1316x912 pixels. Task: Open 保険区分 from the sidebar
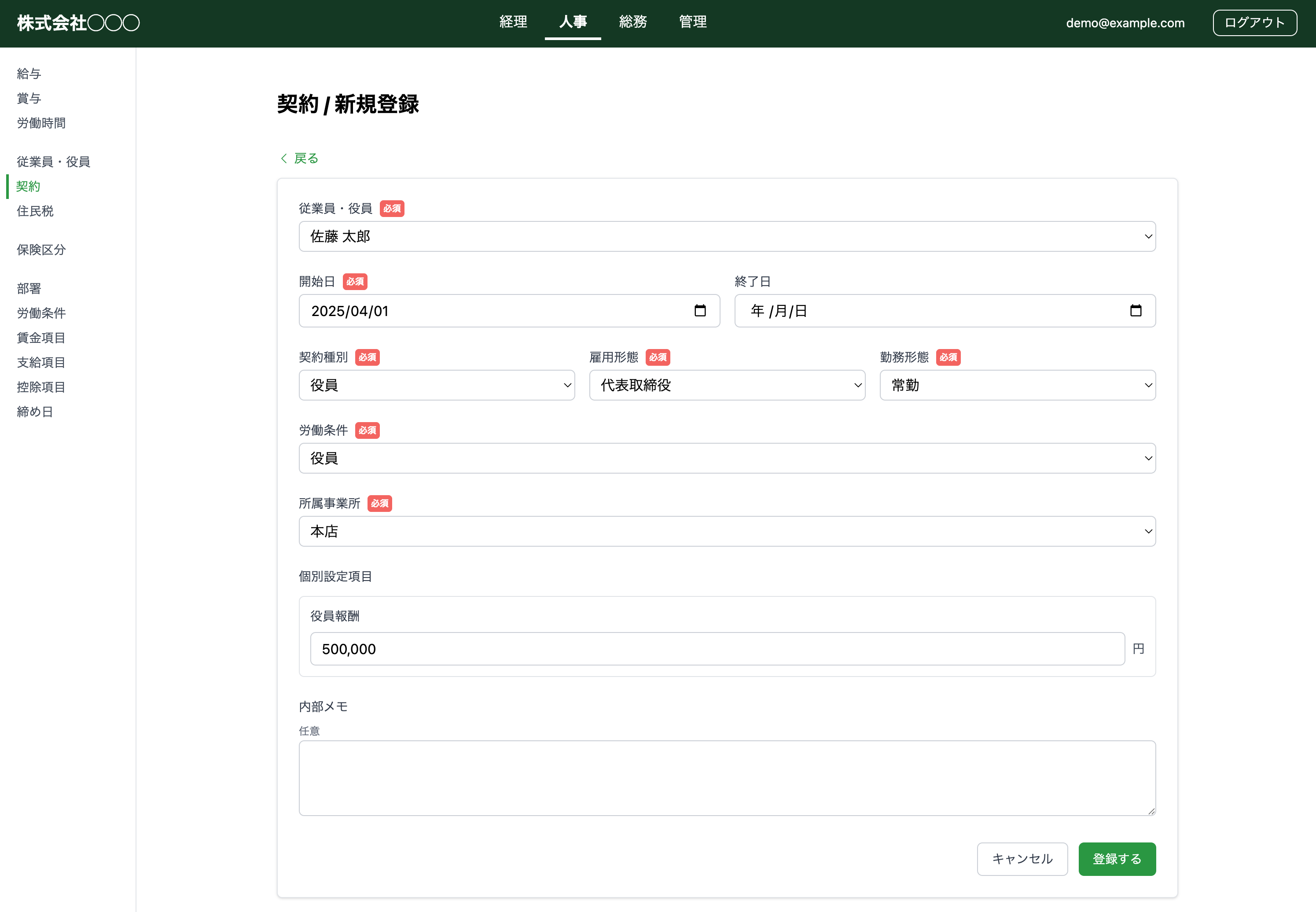(x=40, y=250)
